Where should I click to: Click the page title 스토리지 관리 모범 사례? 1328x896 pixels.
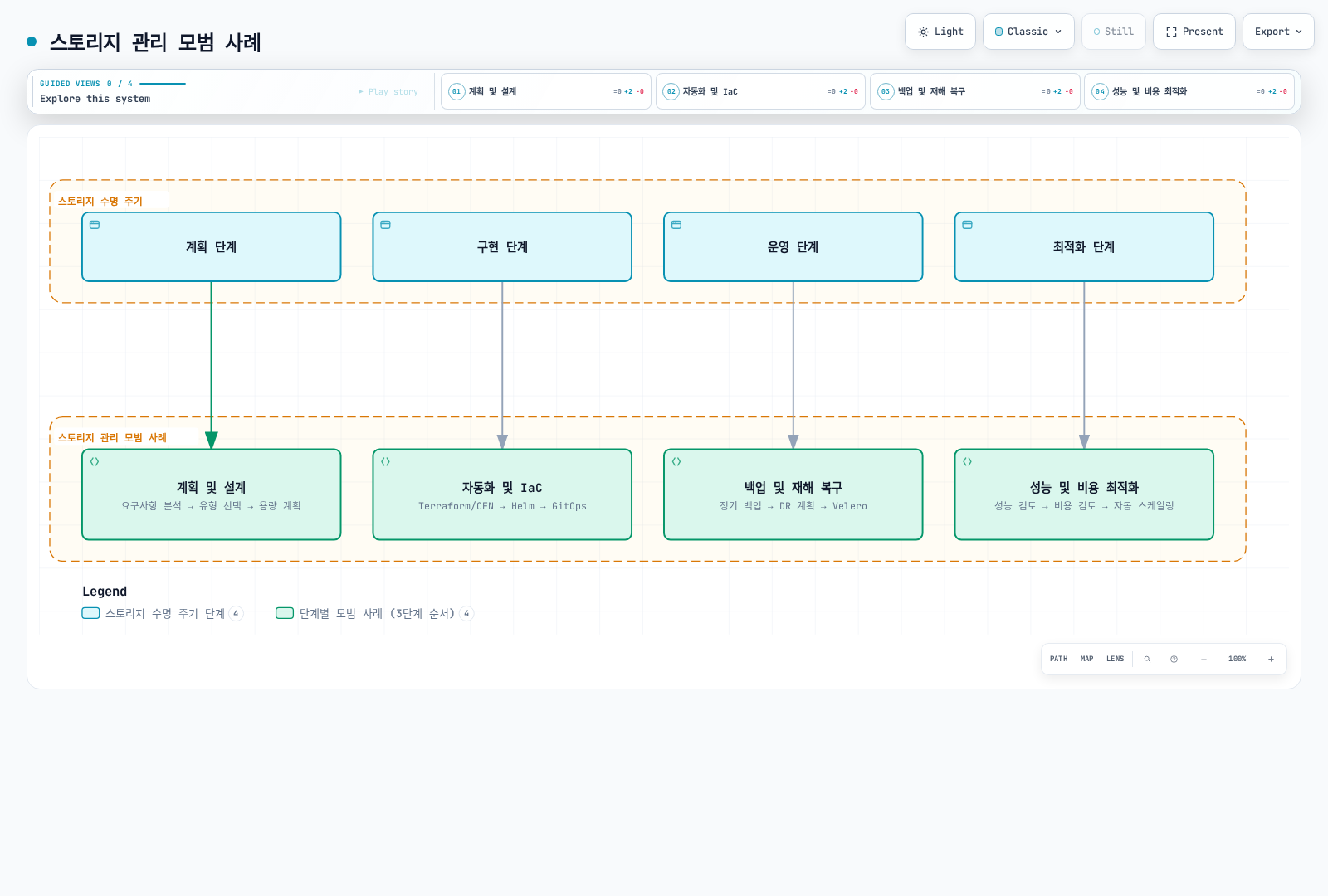(155, 42)
